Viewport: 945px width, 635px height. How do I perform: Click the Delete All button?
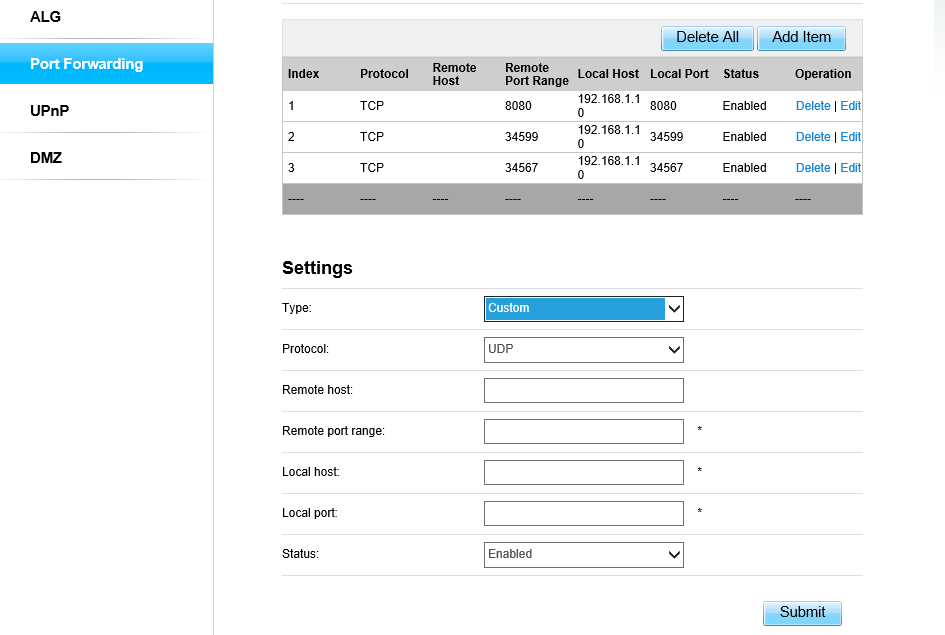(707, 37)
